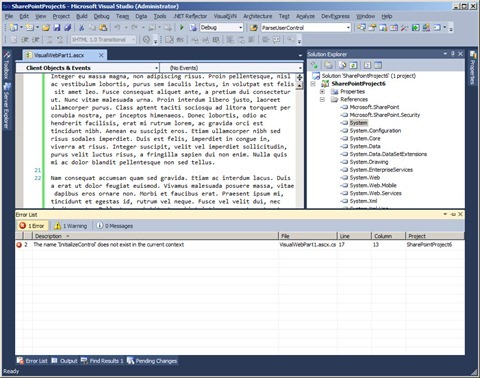Click View Code icon in Solution Explorer
Screen dimensions: 480x378
coord(367,65)
